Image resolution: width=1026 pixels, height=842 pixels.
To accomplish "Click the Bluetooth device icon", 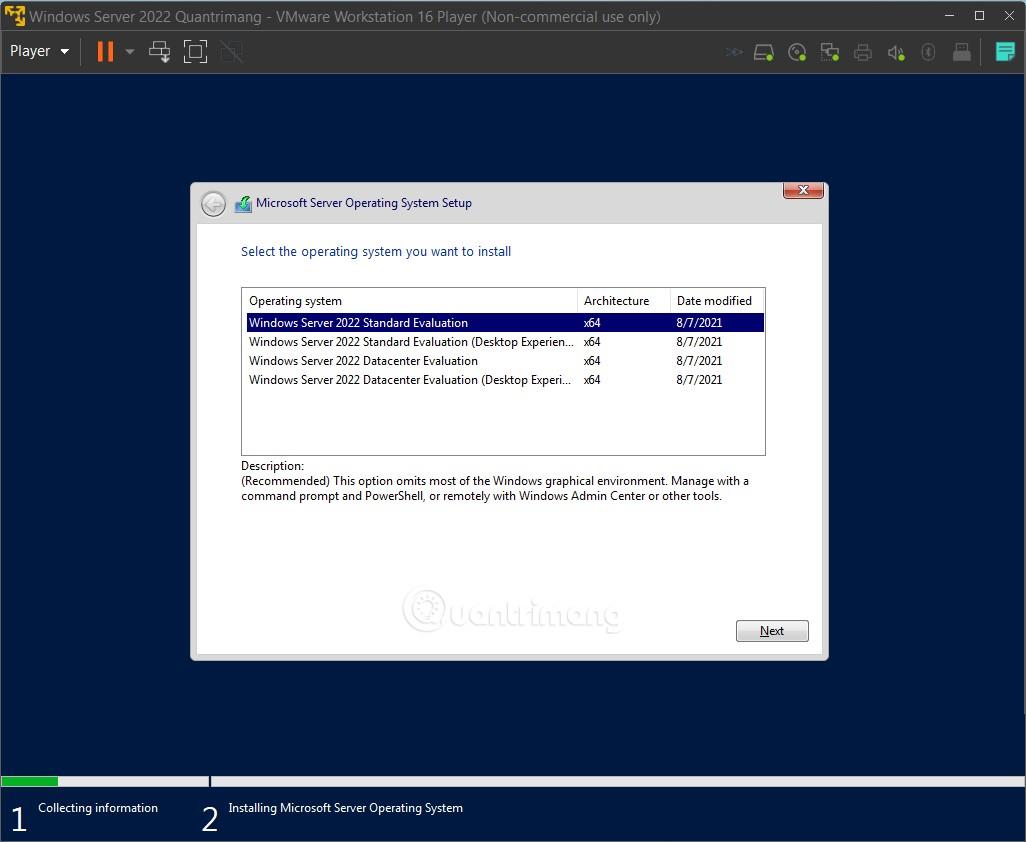I will point(928,52).
